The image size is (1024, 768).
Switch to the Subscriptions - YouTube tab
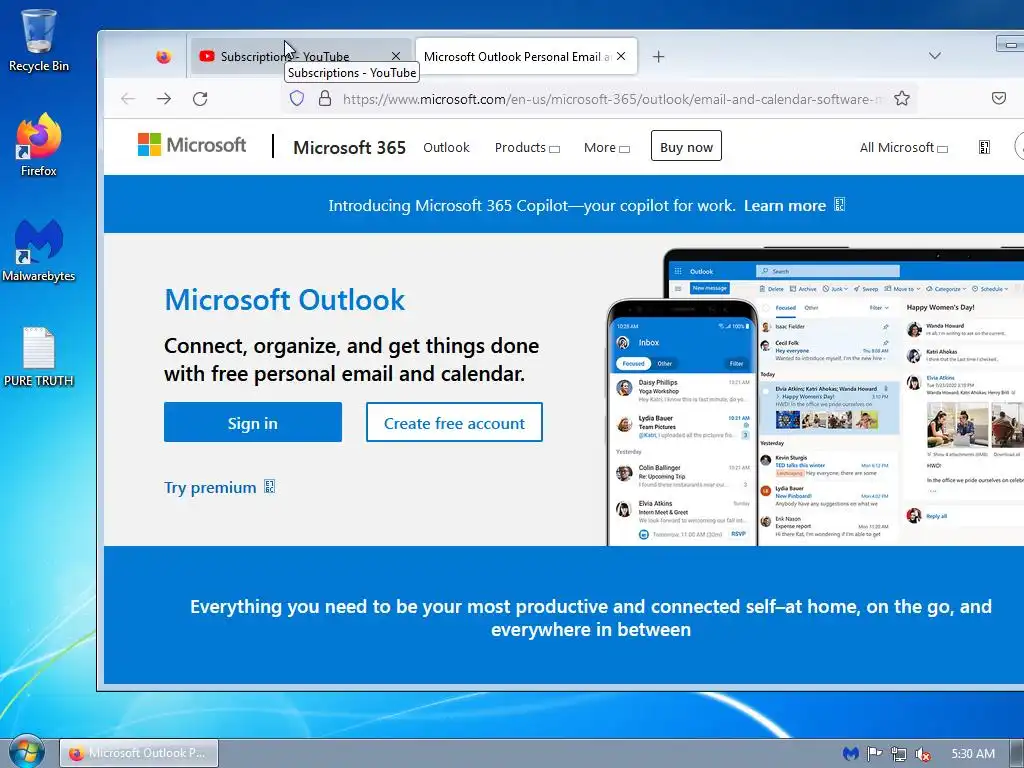300,57
